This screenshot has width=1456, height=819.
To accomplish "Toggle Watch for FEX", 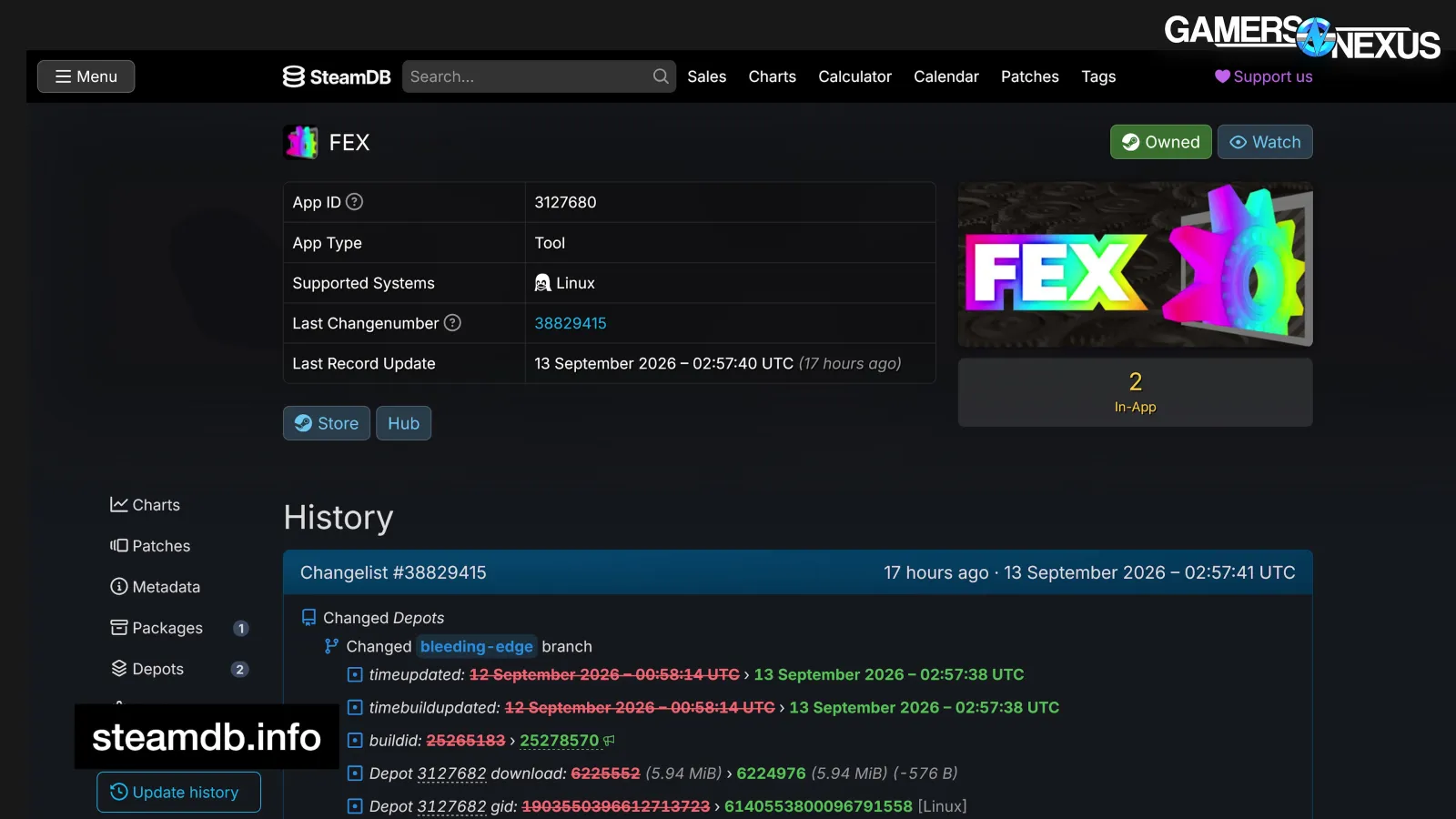I will tap(1265, 142).
